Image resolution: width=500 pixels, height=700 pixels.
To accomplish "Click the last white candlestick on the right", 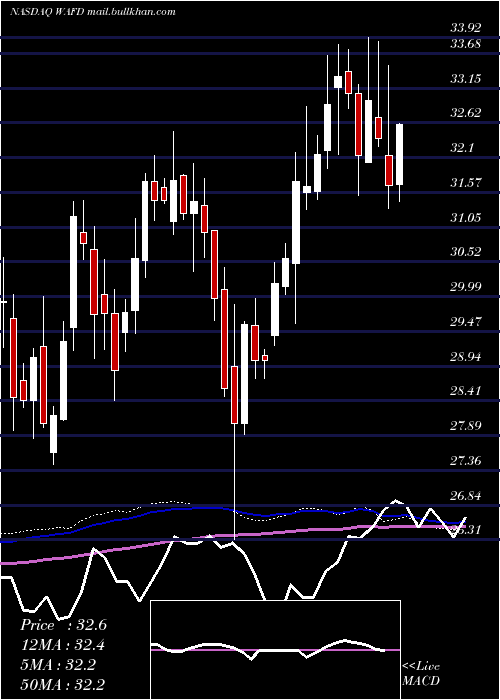I will click(400, 154).
